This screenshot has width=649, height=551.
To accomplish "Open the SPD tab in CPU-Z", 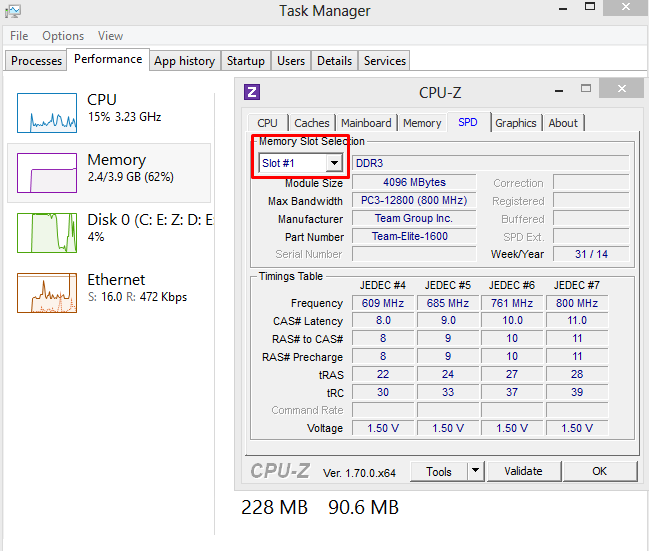I will (x=468, y=122).
